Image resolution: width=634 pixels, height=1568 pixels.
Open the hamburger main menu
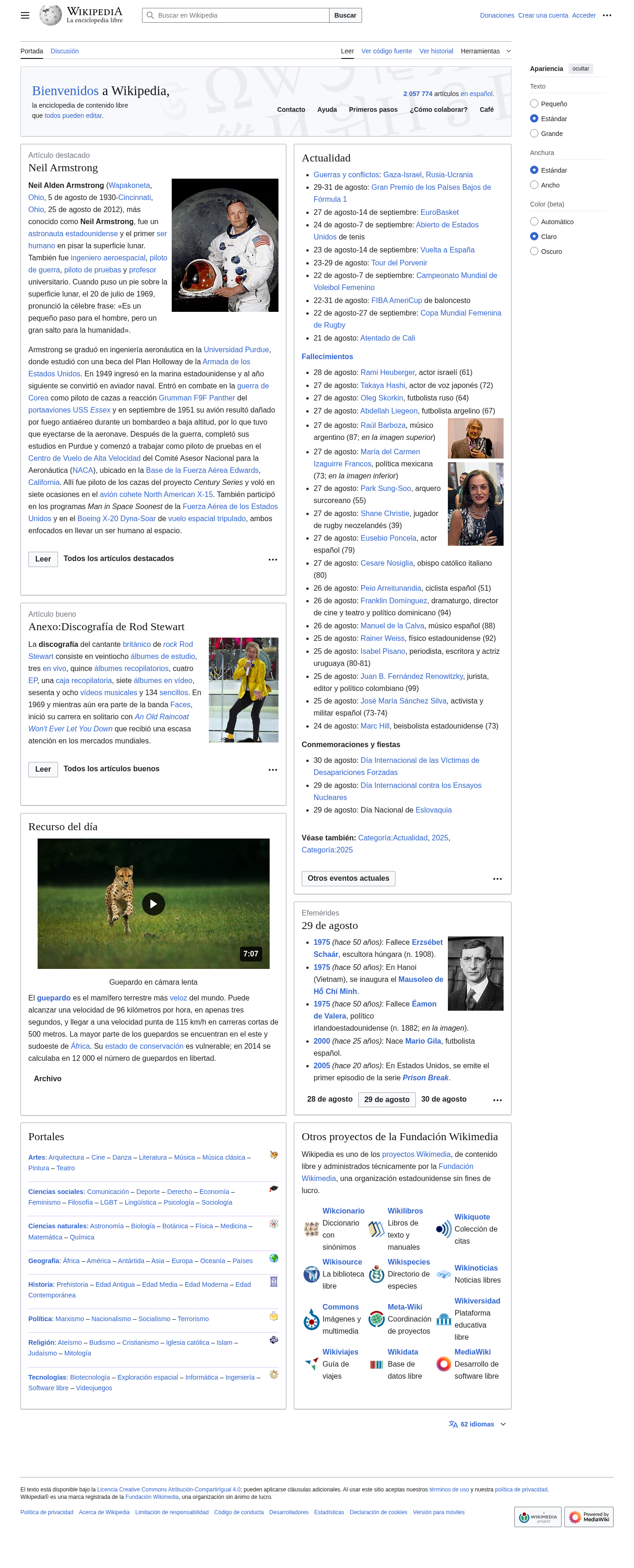(x=25, y=15)
